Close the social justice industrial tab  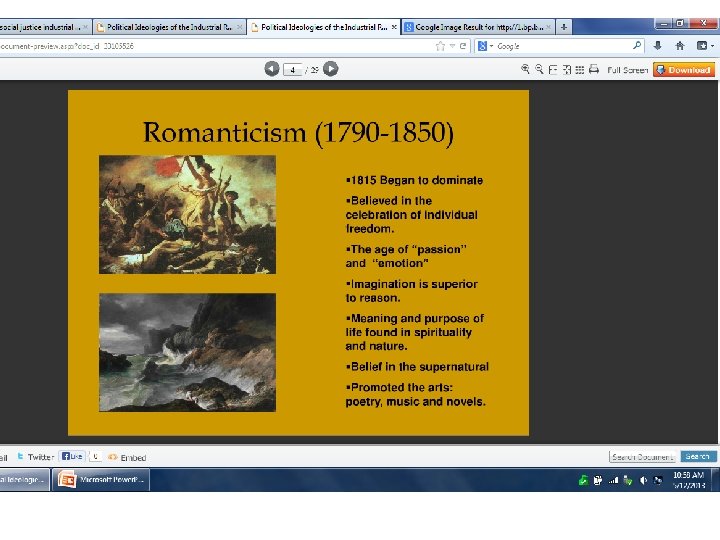point(85,27)
